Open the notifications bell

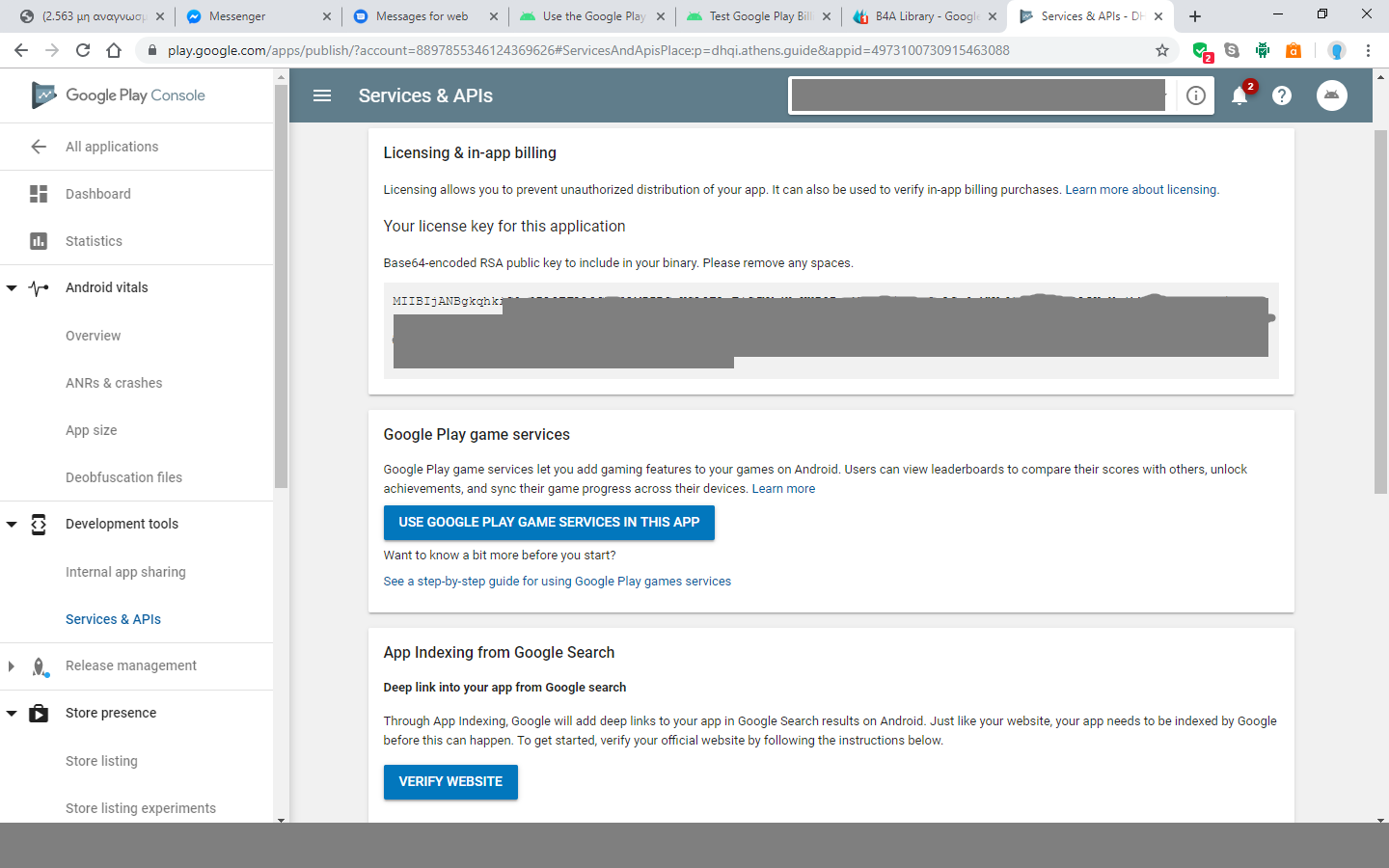(x=1240, y=95)
